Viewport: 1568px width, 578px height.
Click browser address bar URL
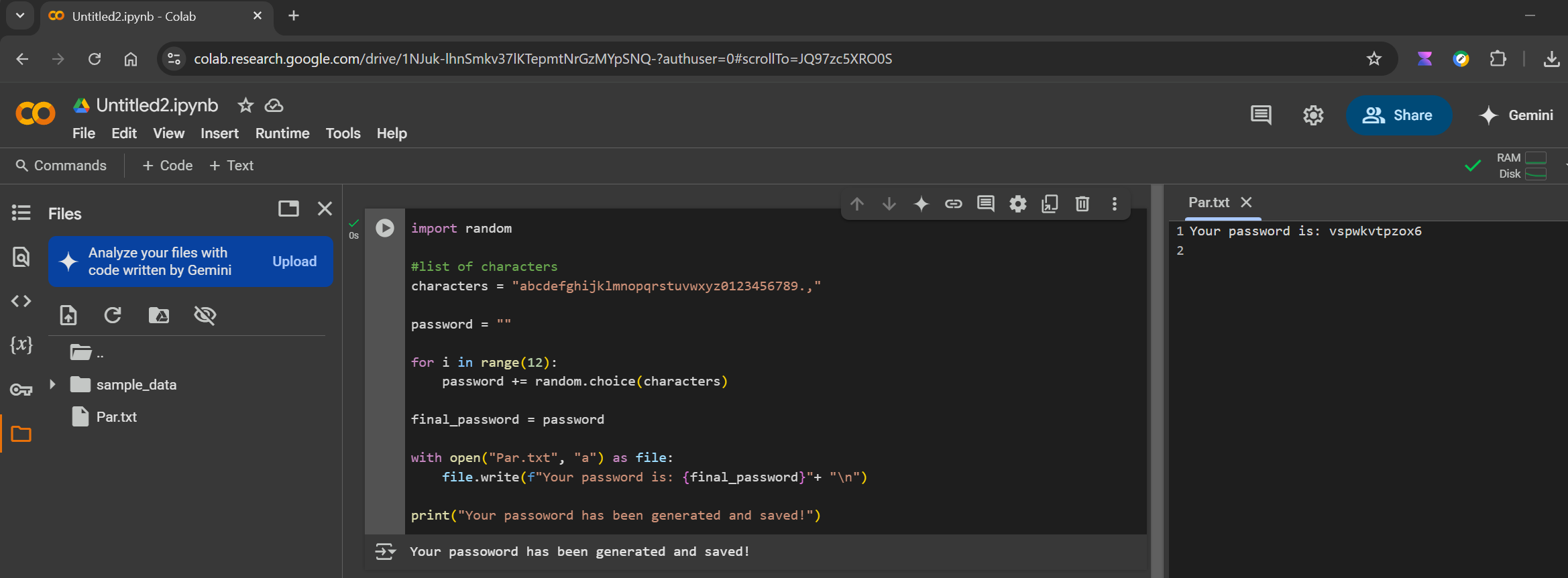click(543, 59)
